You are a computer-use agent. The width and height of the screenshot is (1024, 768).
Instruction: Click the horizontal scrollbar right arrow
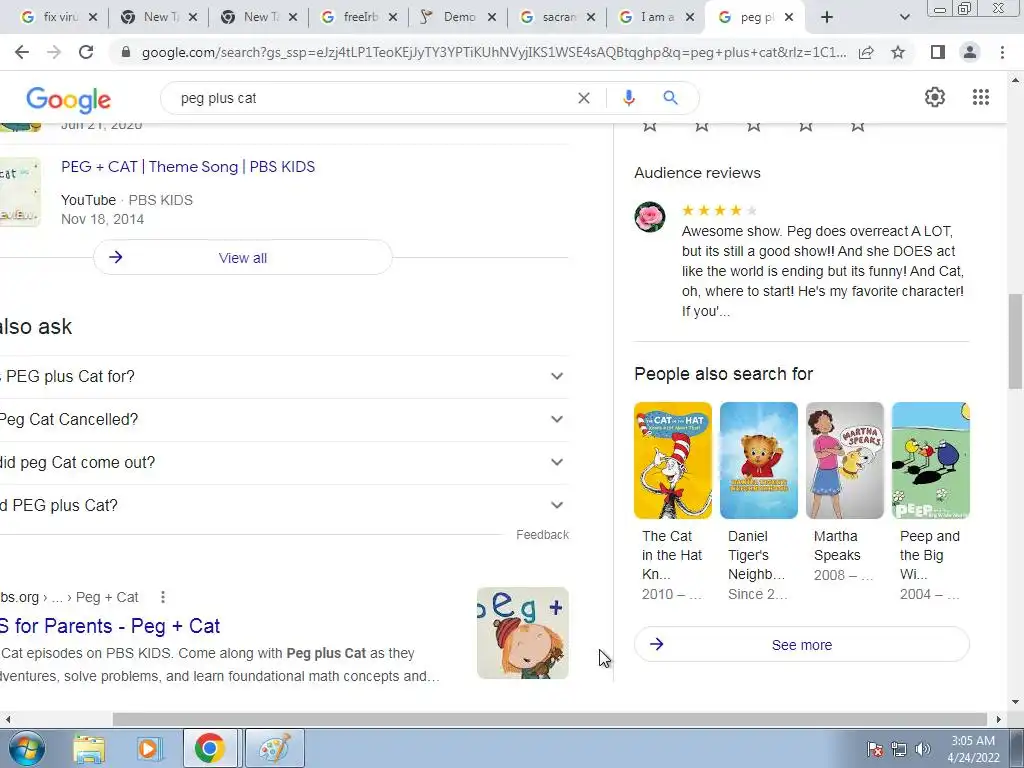[999, 720]
